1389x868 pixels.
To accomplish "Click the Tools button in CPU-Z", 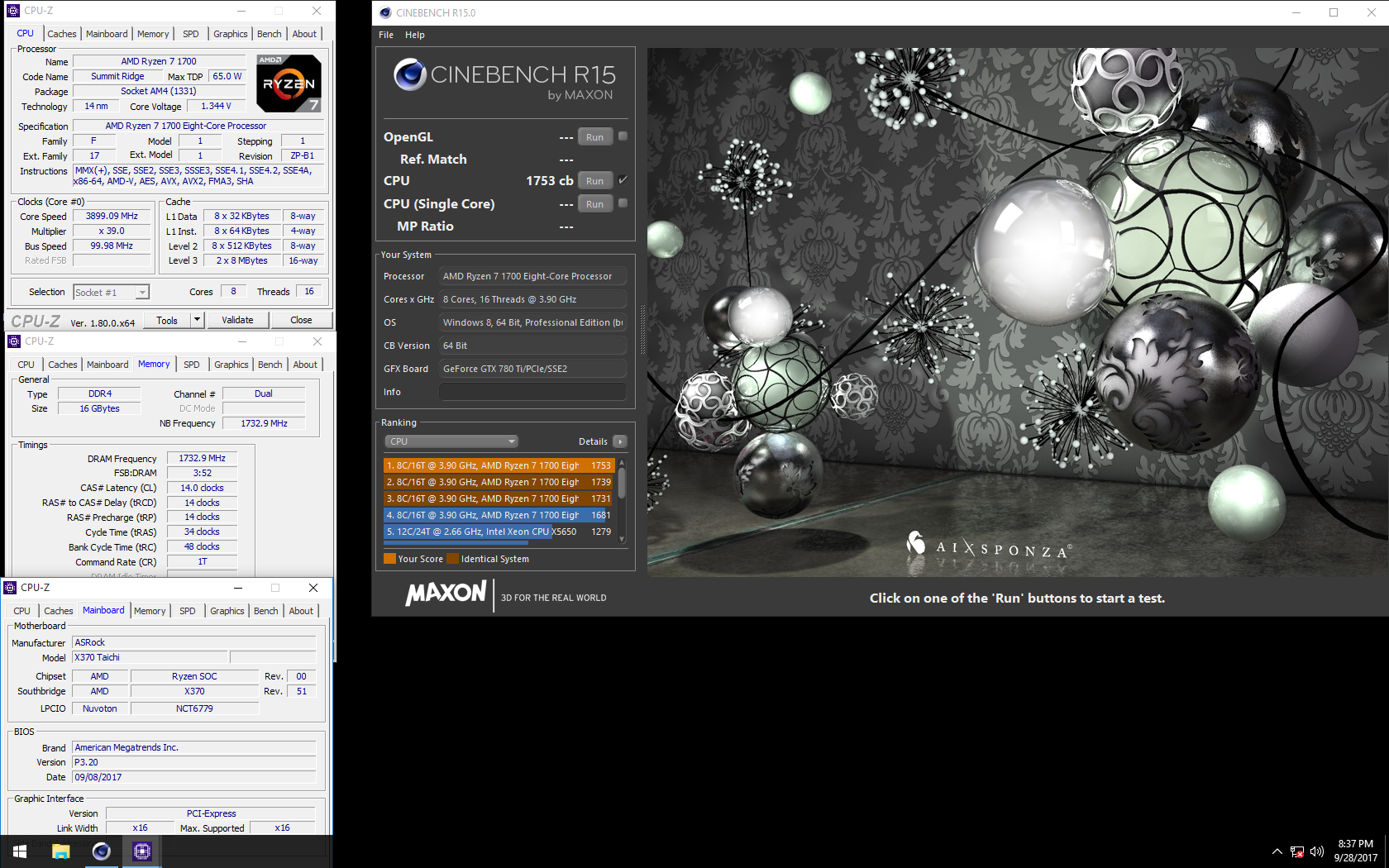I will (x=167, y=320).
